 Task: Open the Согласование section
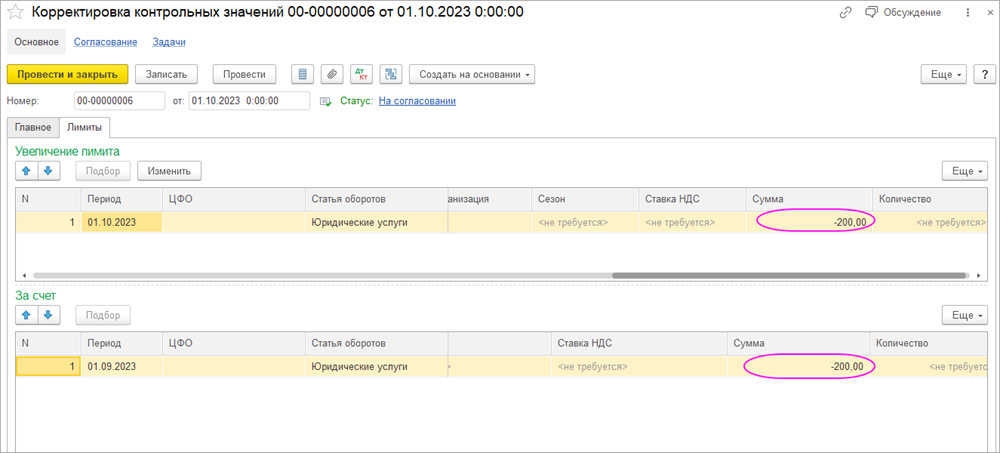point(105,42)
